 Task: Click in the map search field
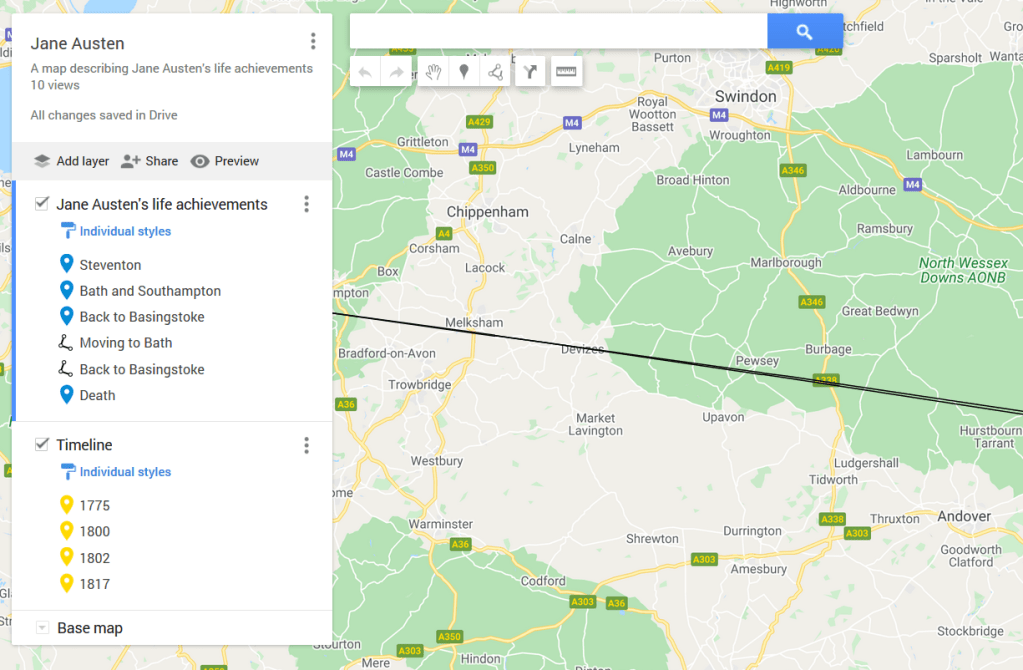(x=558, y=32)
